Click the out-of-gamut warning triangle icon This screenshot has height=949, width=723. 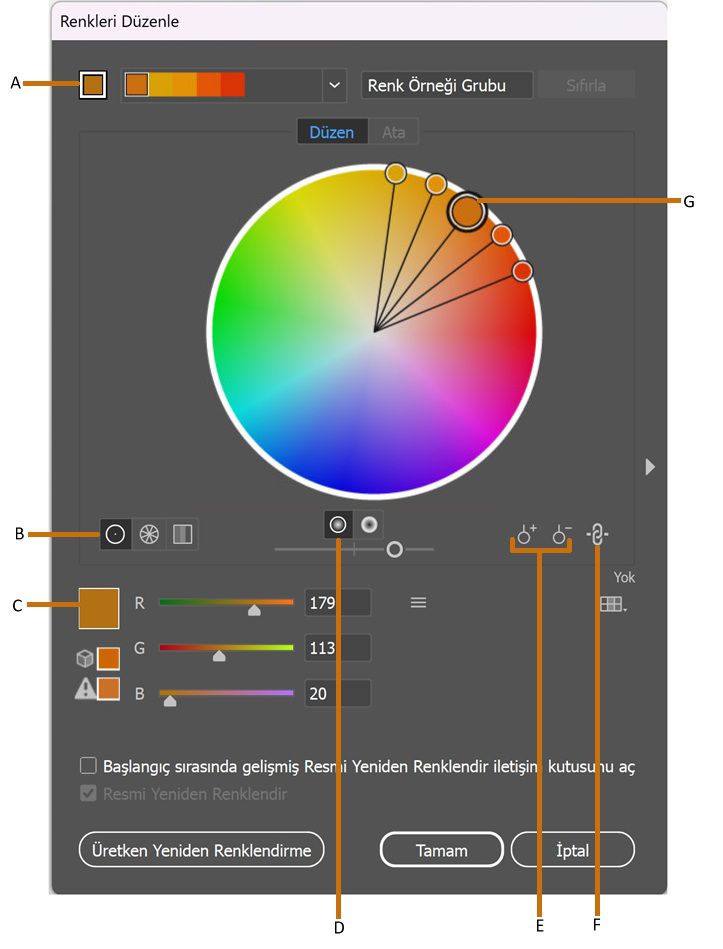86,688
